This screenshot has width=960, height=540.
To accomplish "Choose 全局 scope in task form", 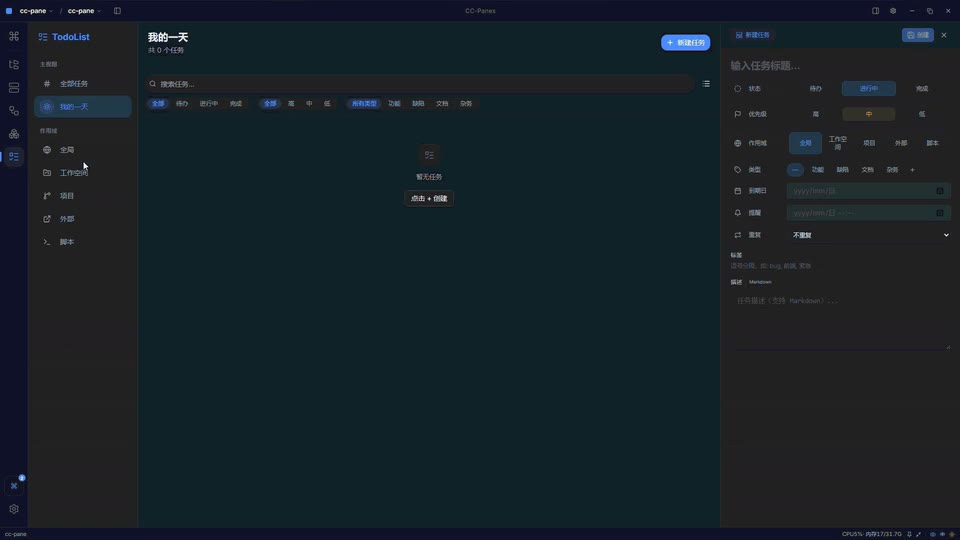I will click(805, 143).
